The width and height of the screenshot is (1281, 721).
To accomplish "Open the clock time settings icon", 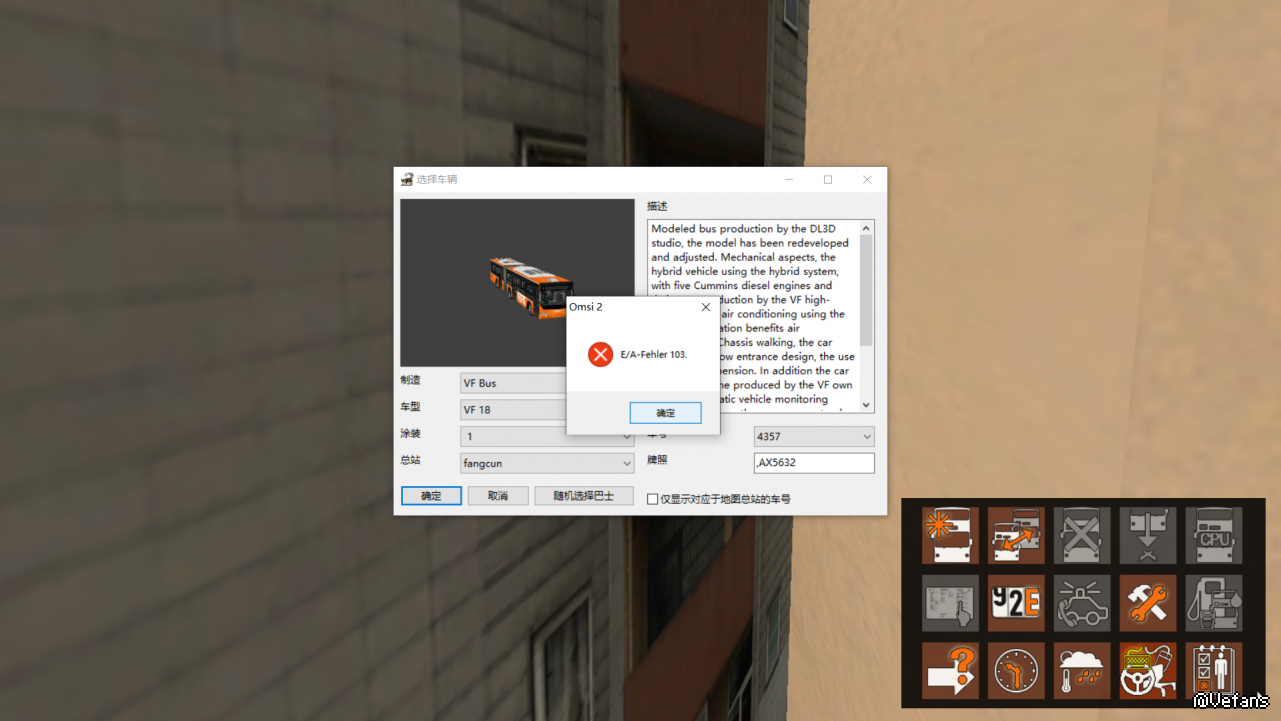I will (x=1016, y=670).
